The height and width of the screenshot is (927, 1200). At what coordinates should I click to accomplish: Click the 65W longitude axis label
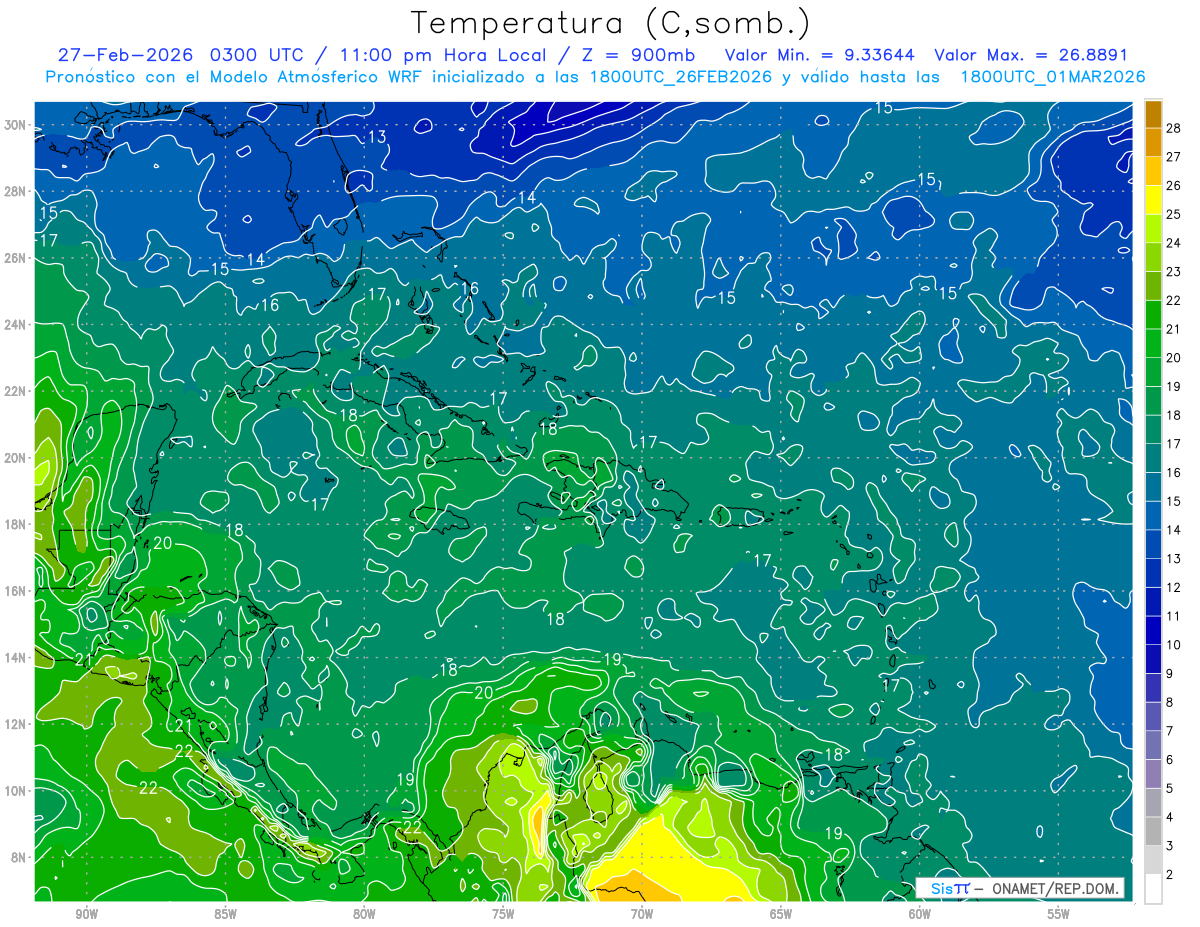tap(781, 913)
